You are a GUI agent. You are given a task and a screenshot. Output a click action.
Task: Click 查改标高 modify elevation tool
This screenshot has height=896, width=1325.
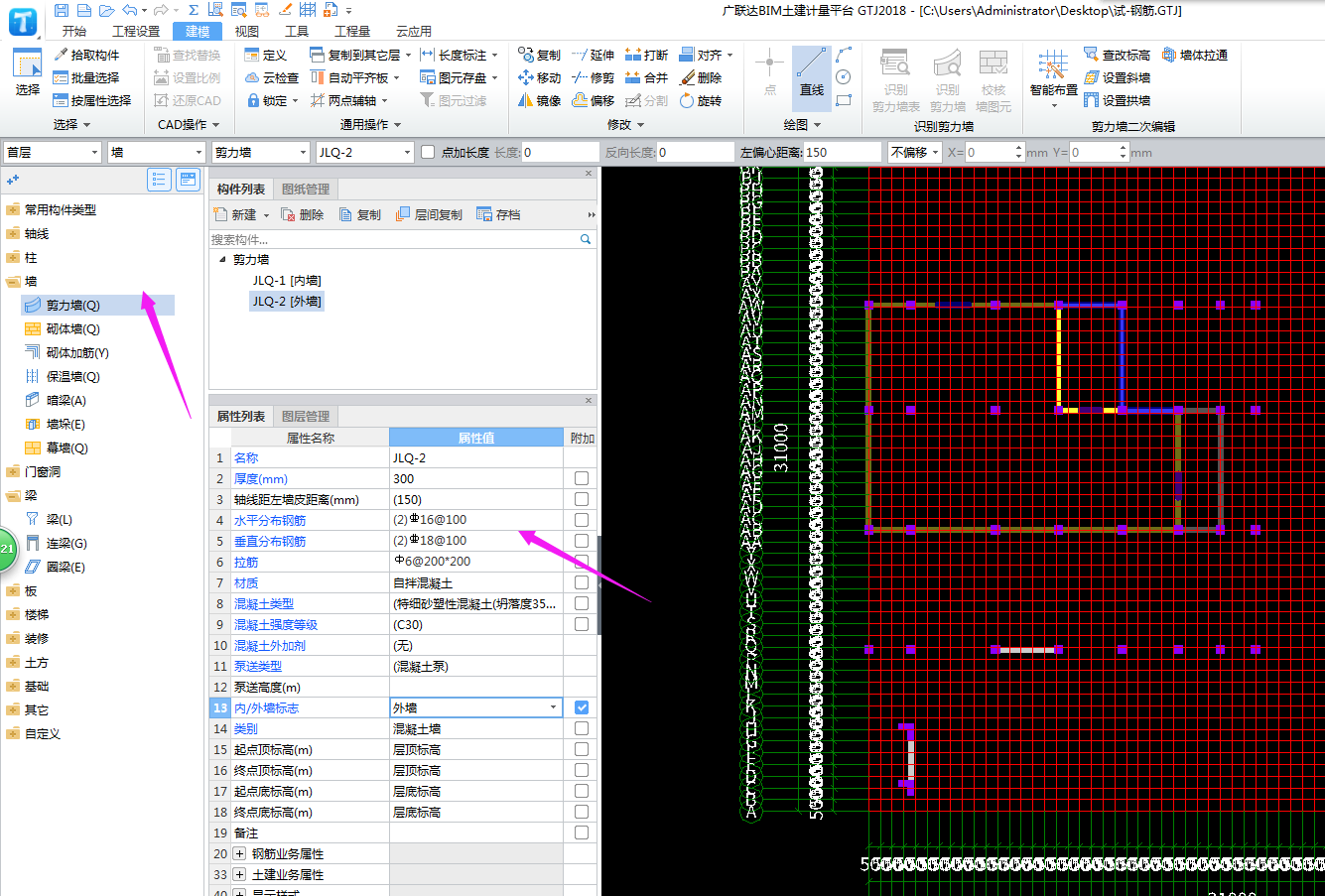click(x=1117, y=55)
